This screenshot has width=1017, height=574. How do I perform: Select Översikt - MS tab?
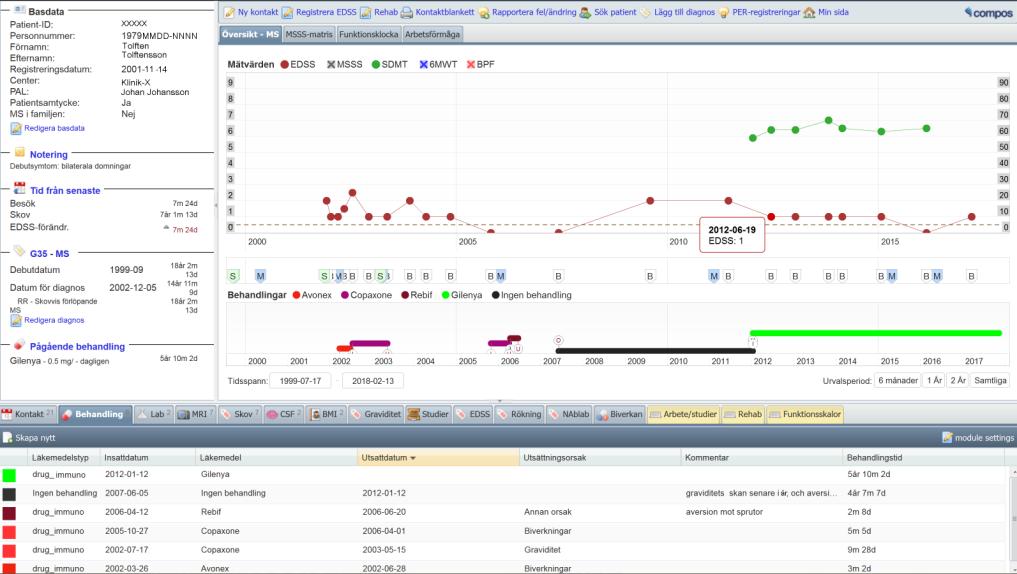tap(250, 34)
